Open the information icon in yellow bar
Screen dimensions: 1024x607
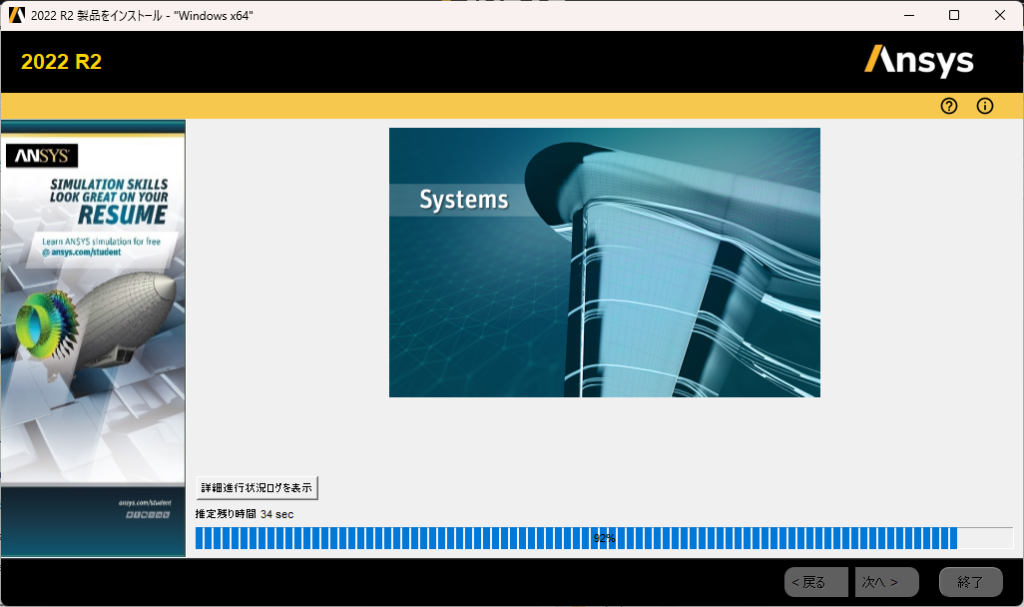pyautogui.click(x=985, y=106)
